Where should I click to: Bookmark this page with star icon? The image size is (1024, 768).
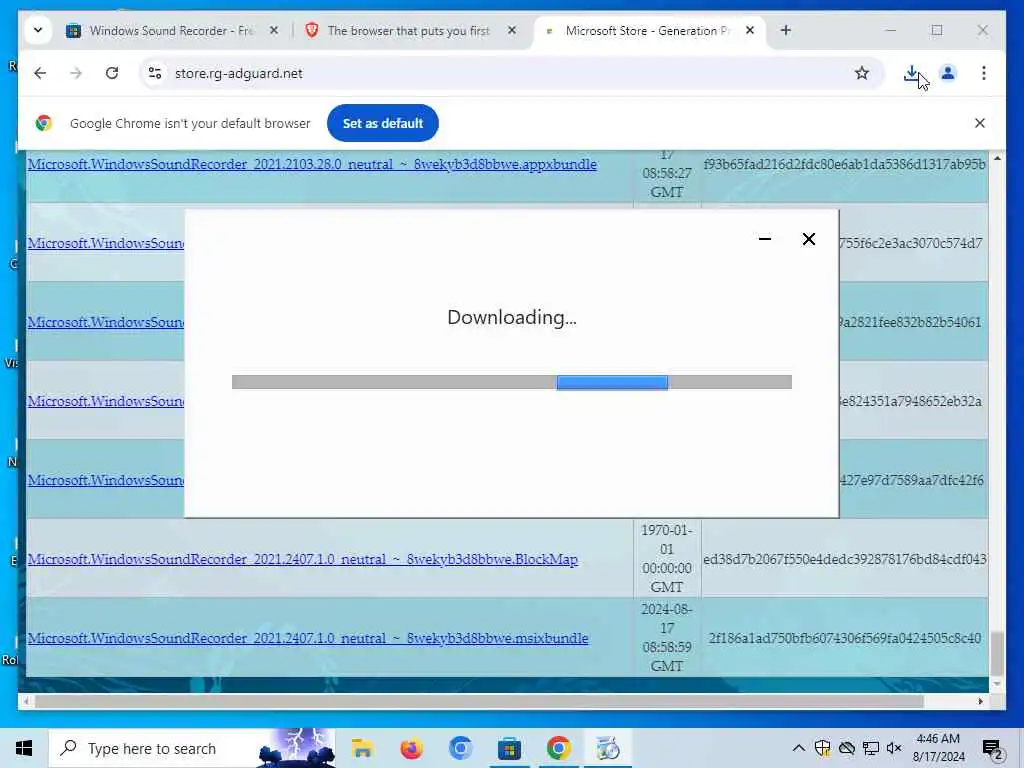pos(861,73)
